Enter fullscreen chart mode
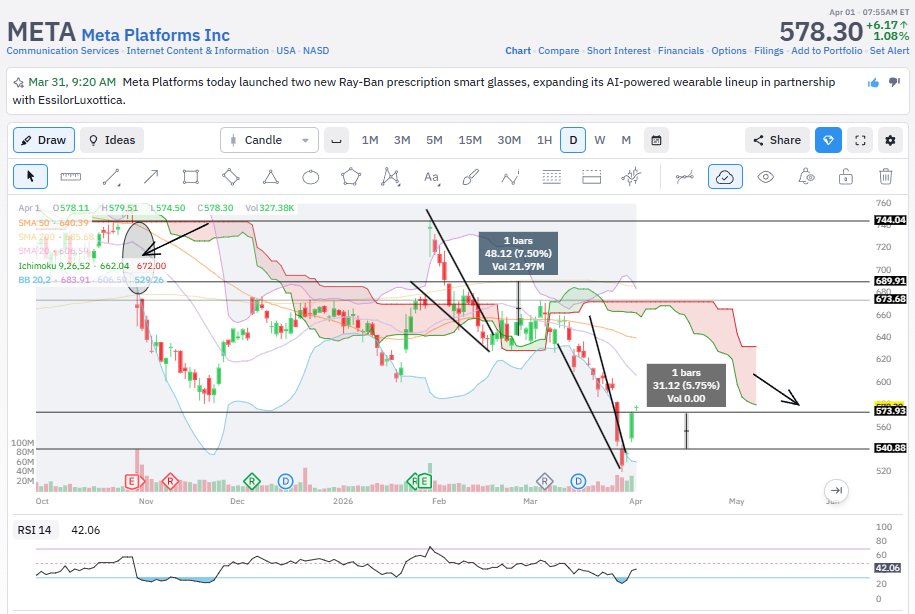The image size is (915, 614). (x=860, y=140)
